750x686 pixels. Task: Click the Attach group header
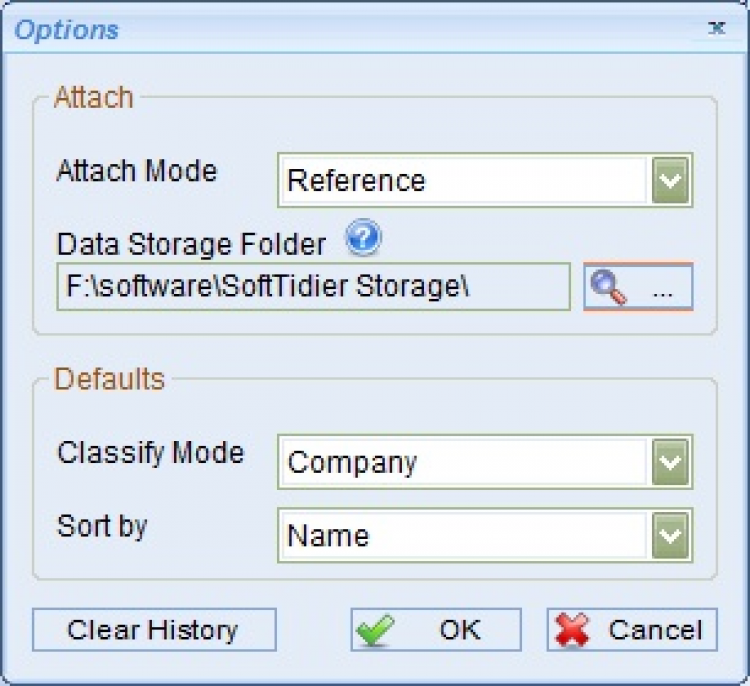tap(93, 98)
